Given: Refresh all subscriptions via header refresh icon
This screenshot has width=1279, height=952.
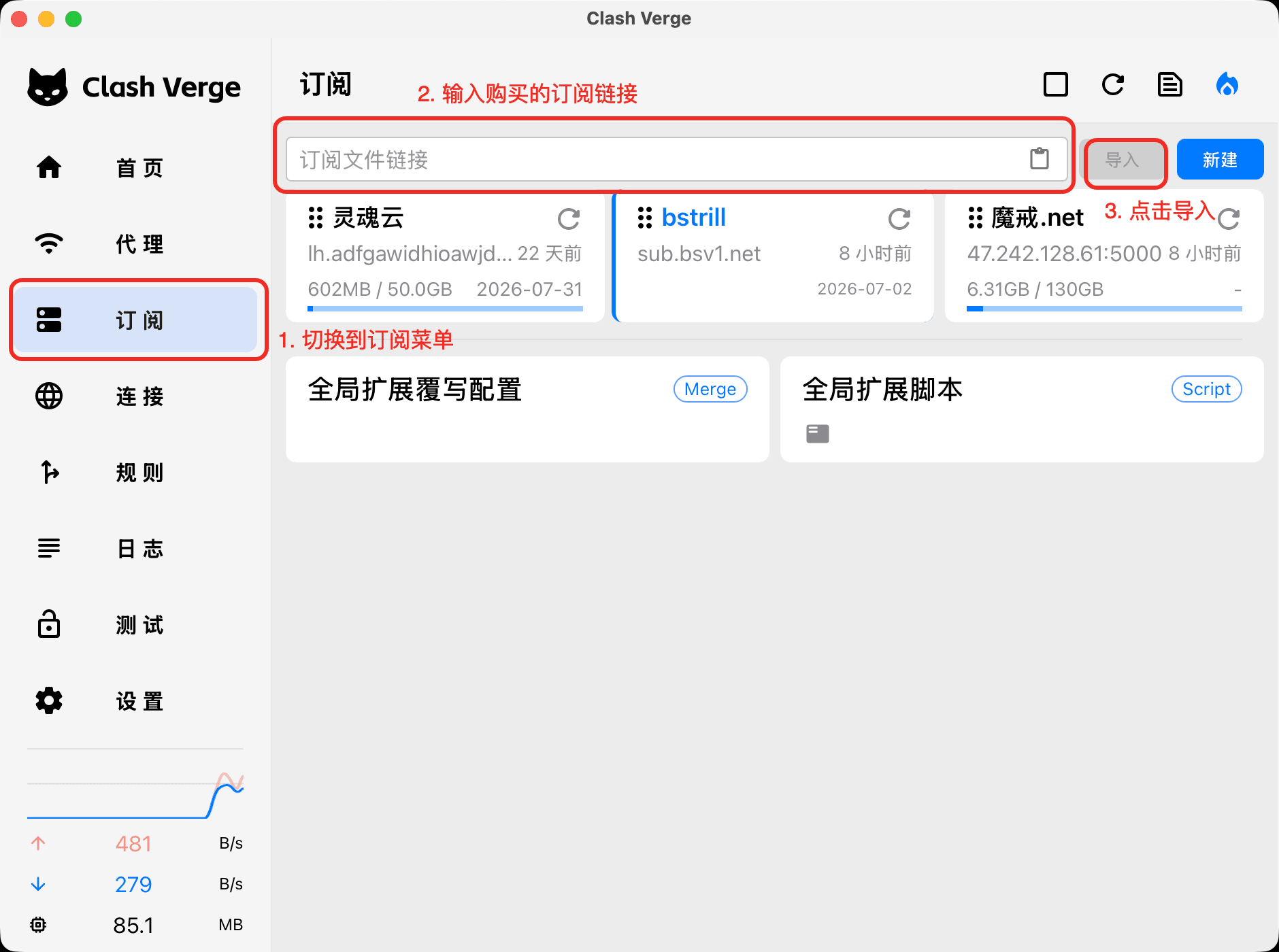Looking at the screenshot, I should (x=1113, y=85).
